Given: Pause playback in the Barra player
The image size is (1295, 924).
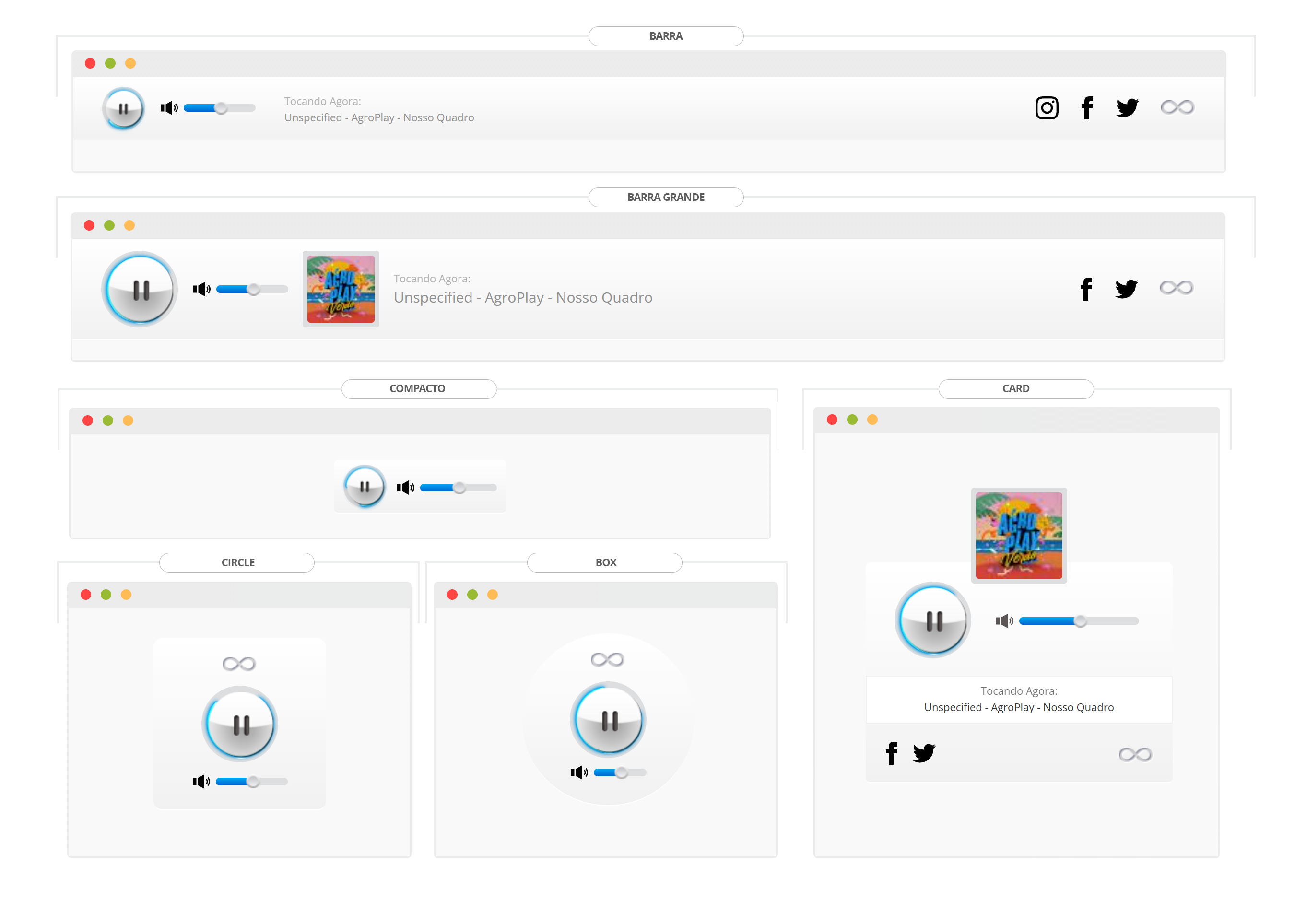Looking at the screenshot, I should point(123,108).
